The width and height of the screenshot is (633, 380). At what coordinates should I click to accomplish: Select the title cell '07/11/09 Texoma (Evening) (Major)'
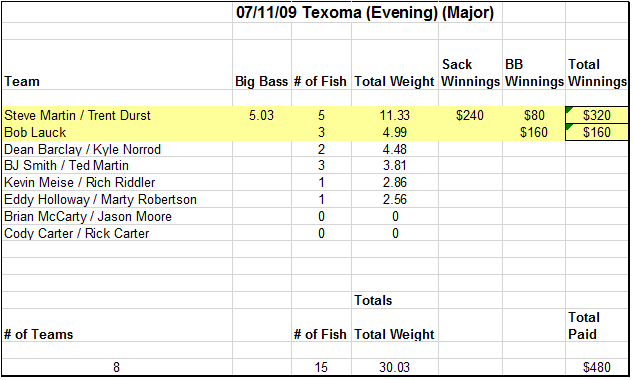click(x=365, y=13)
